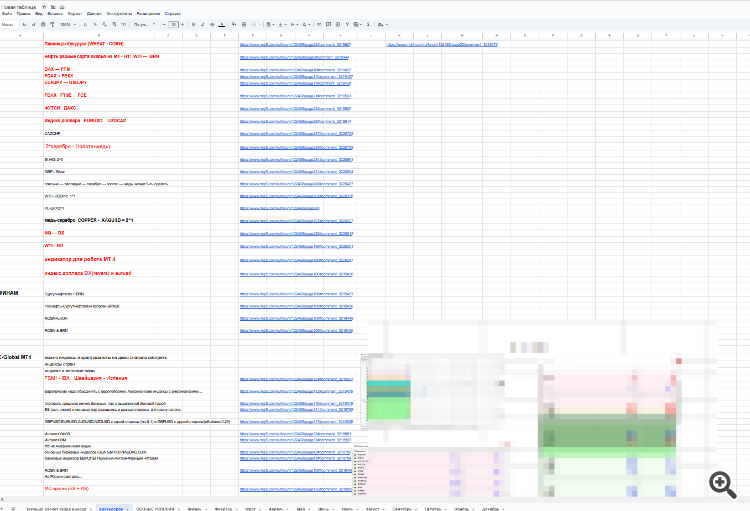Increase decimal places

[x=114, y=24]
